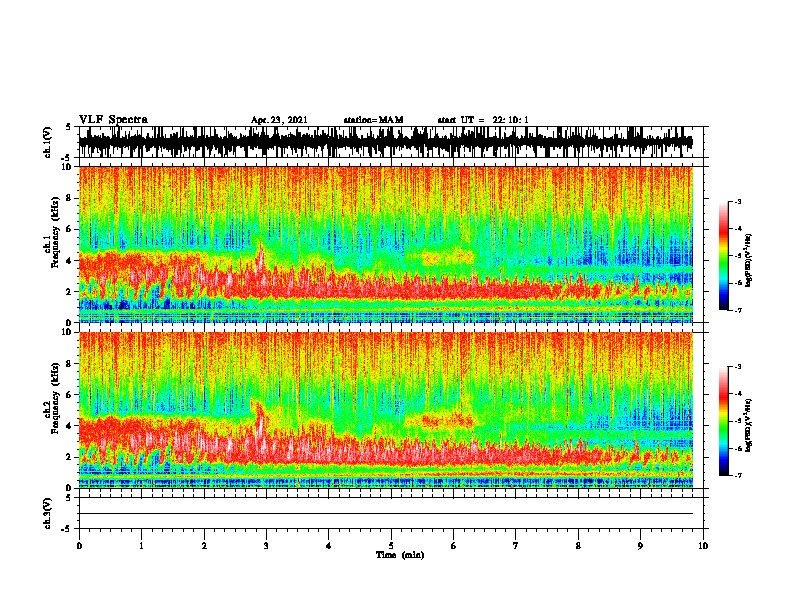Click the "-7" label on ch.2 color bar
This screenshot has width=792, height=612.
click(x=737, y=475)
